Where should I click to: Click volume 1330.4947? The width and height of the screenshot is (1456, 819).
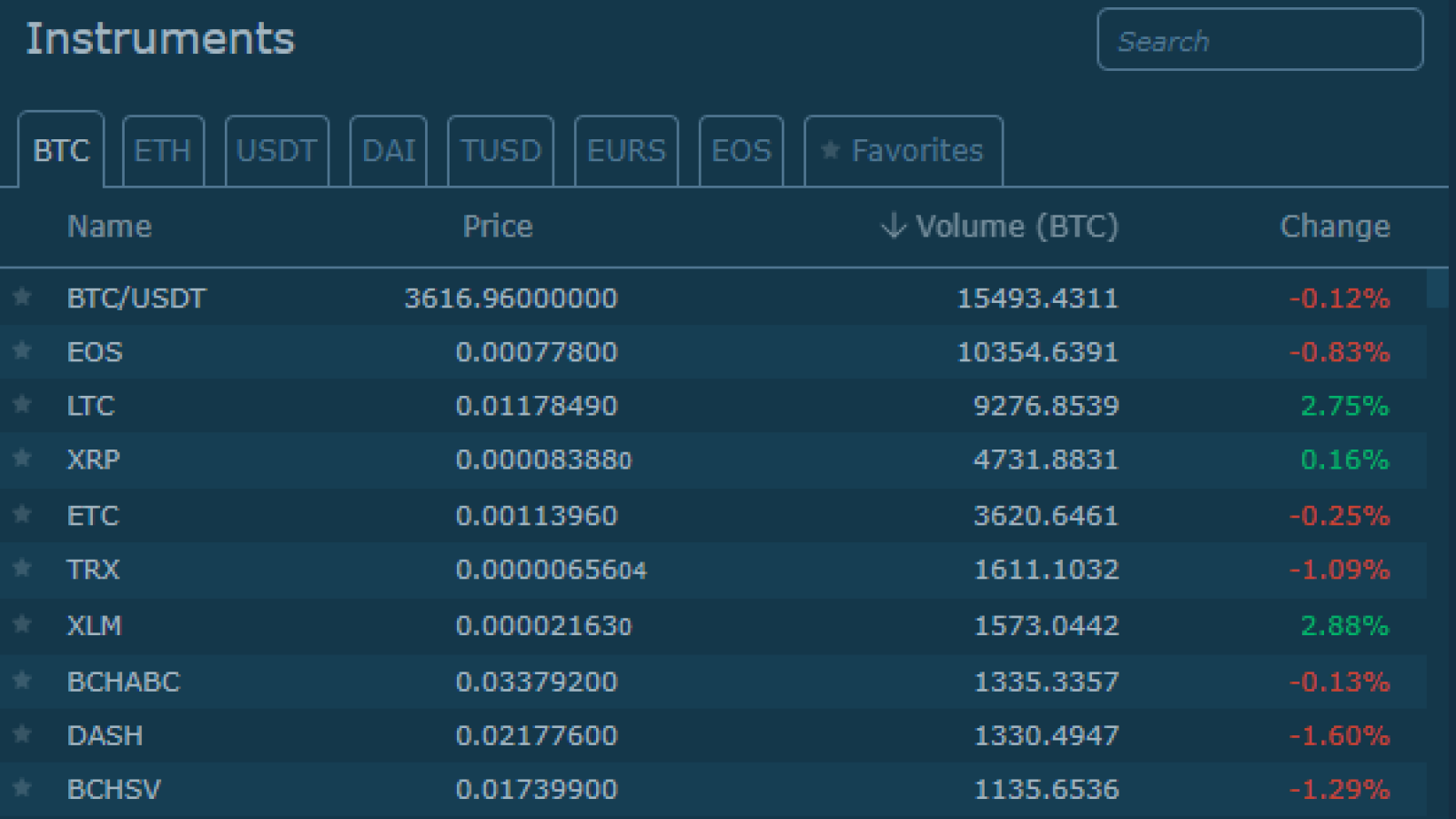(1046, 735)
